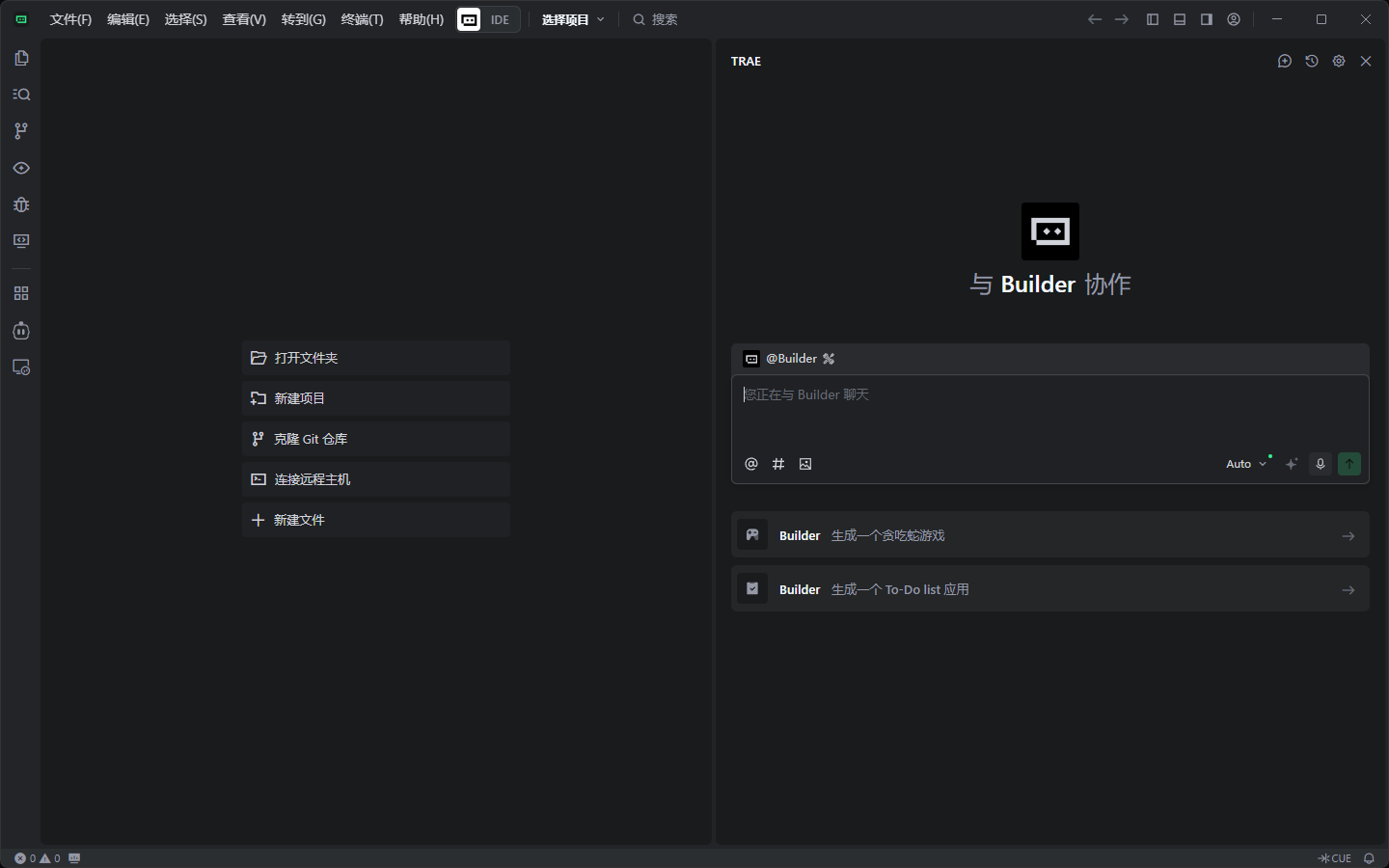Click the 搜索 search box in title bar
The image size is (1389, 868).
point(656,19)
